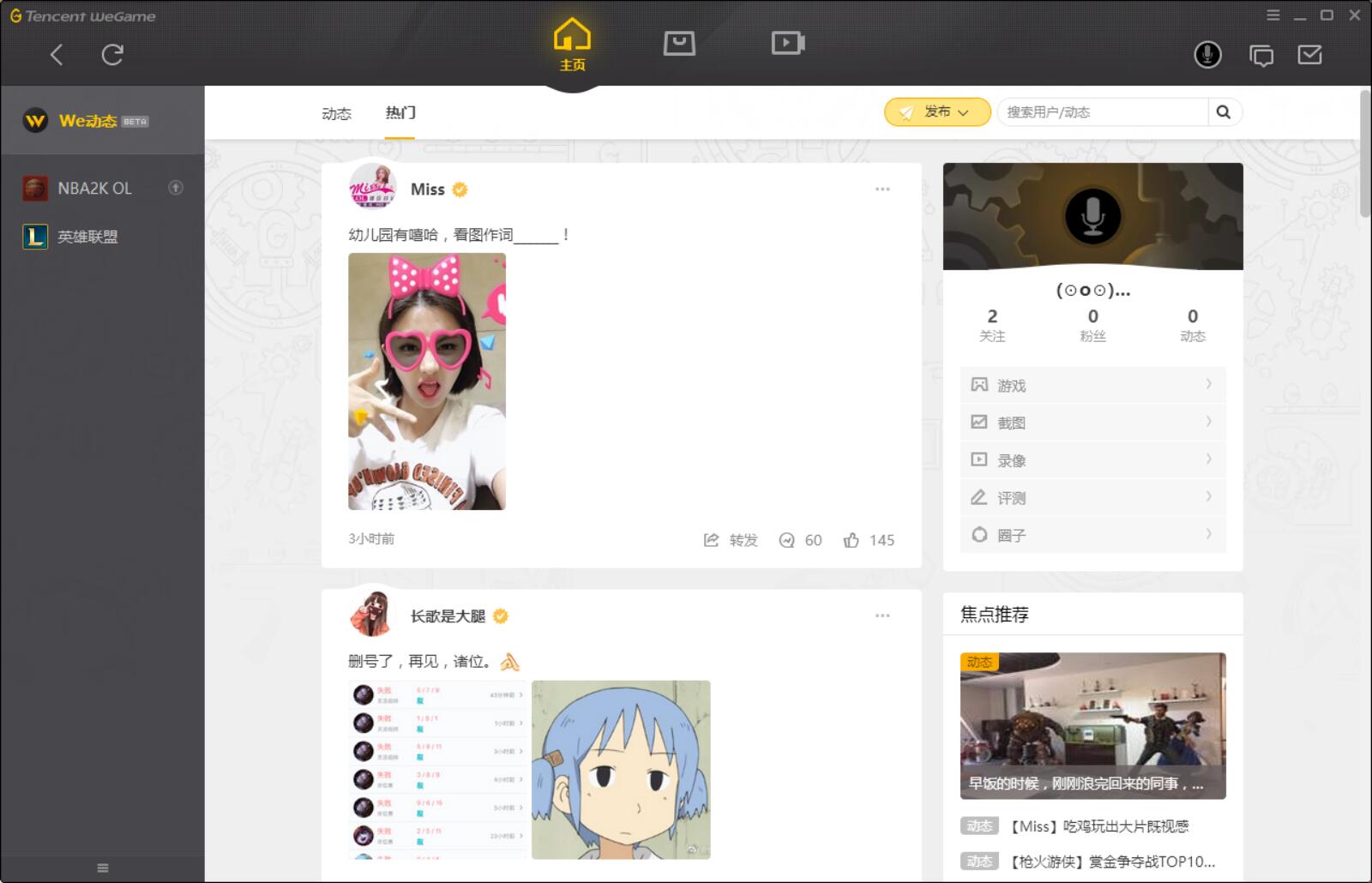Open the match history screenshot image

(437, 770)
